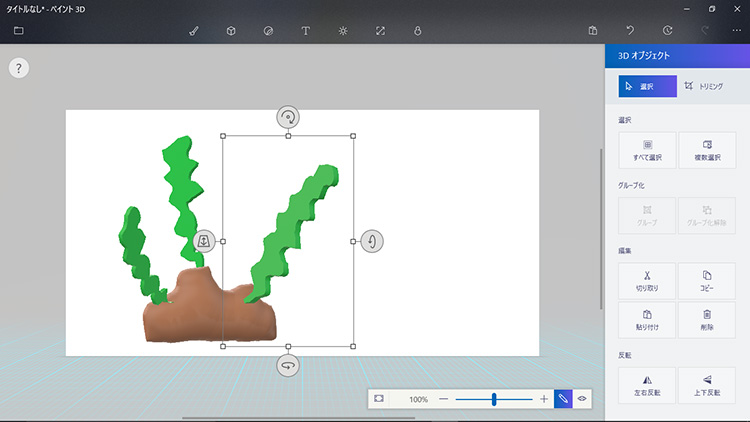The width and height of the screenshot is (750, 422).
Task: Open the History clock icon
Action: click(x=667, y=31)
